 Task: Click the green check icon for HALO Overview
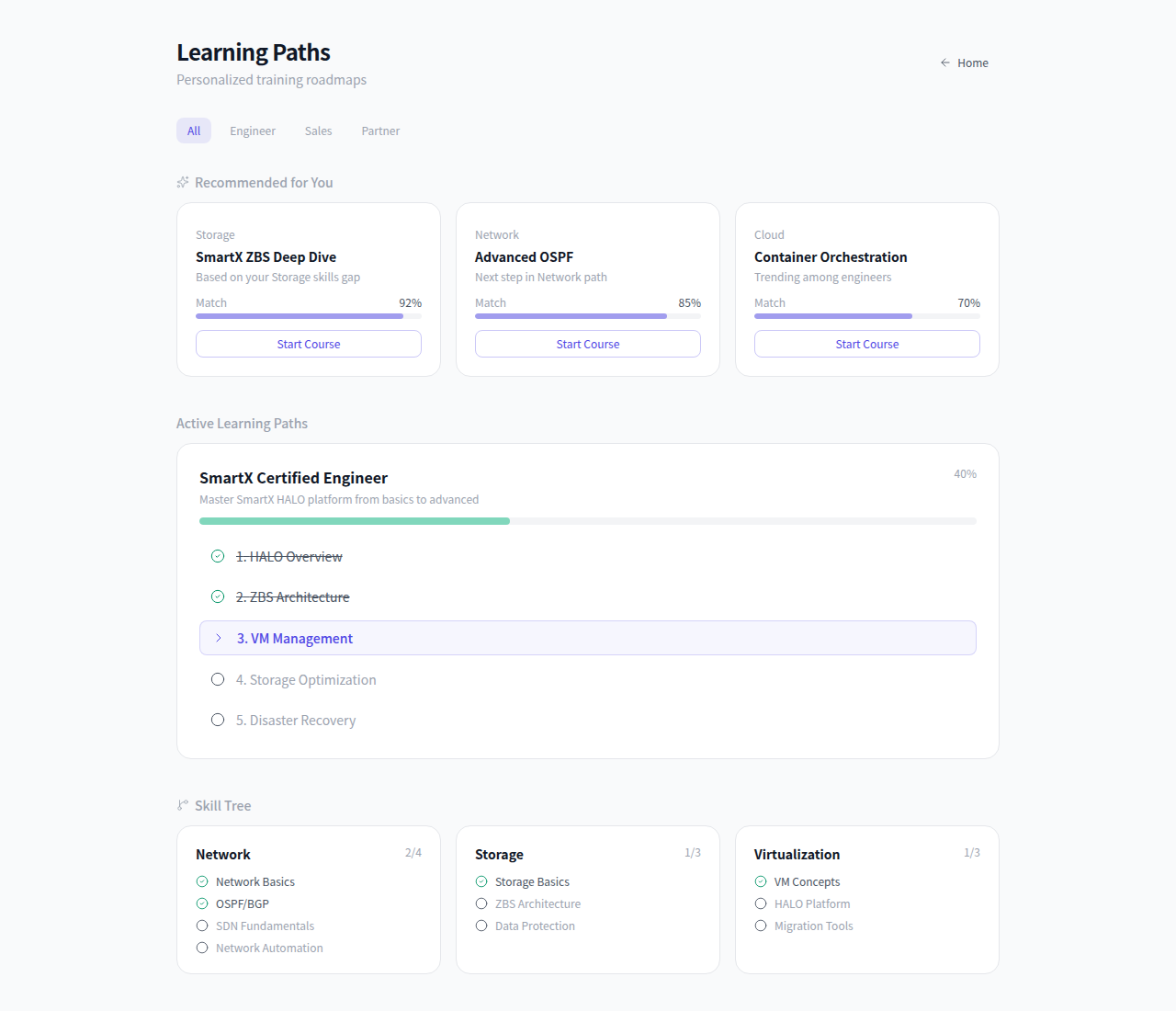click(x=218, y=556)
